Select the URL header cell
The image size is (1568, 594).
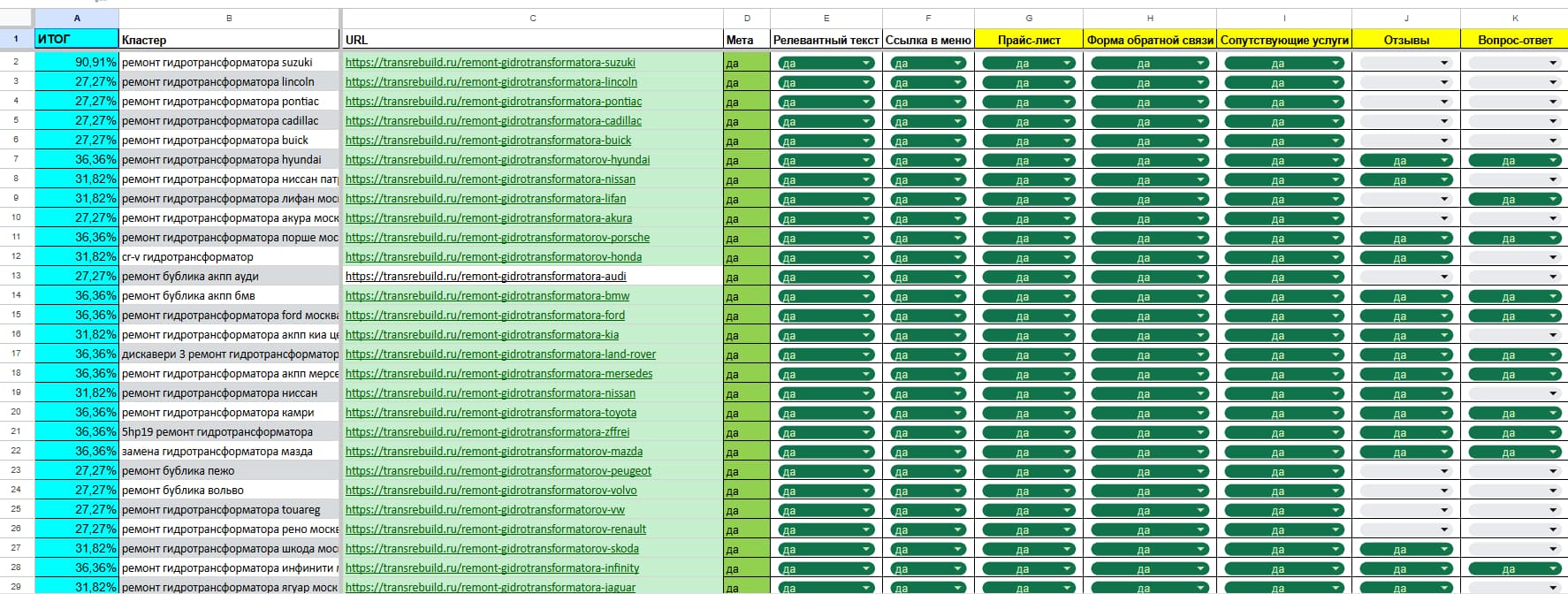tap(533, 39)
